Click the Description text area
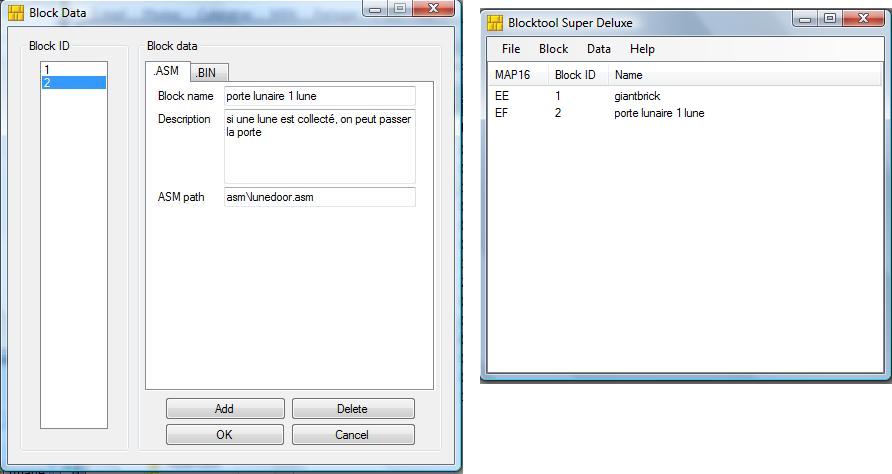 point(320,146)
